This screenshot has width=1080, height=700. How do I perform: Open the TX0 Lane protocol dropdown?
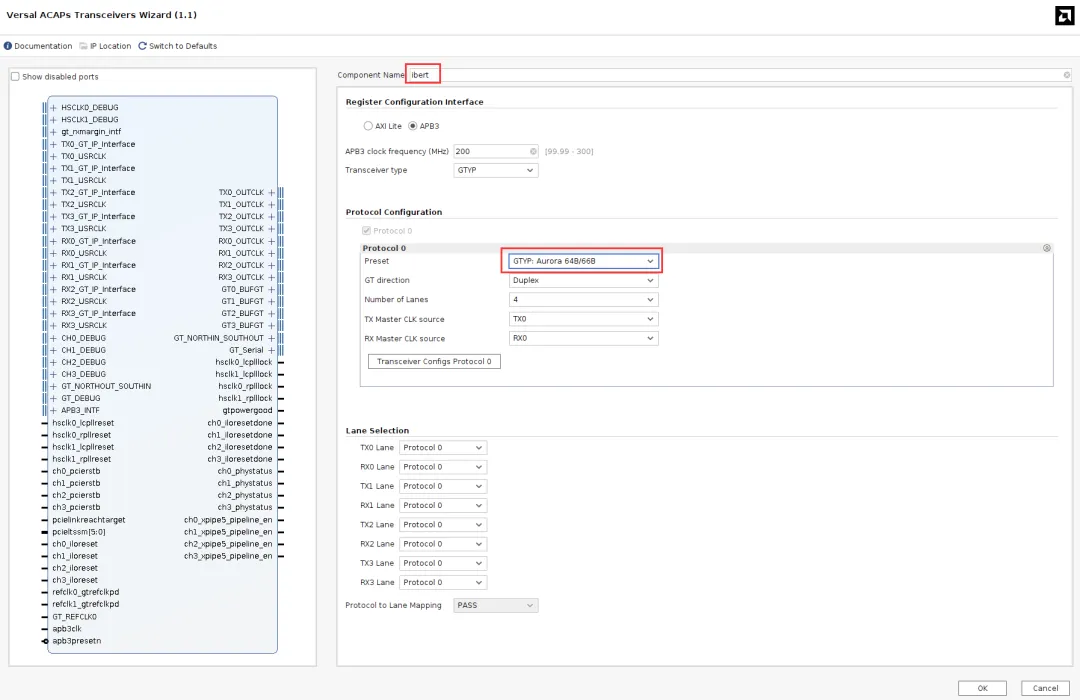(442, 447)
